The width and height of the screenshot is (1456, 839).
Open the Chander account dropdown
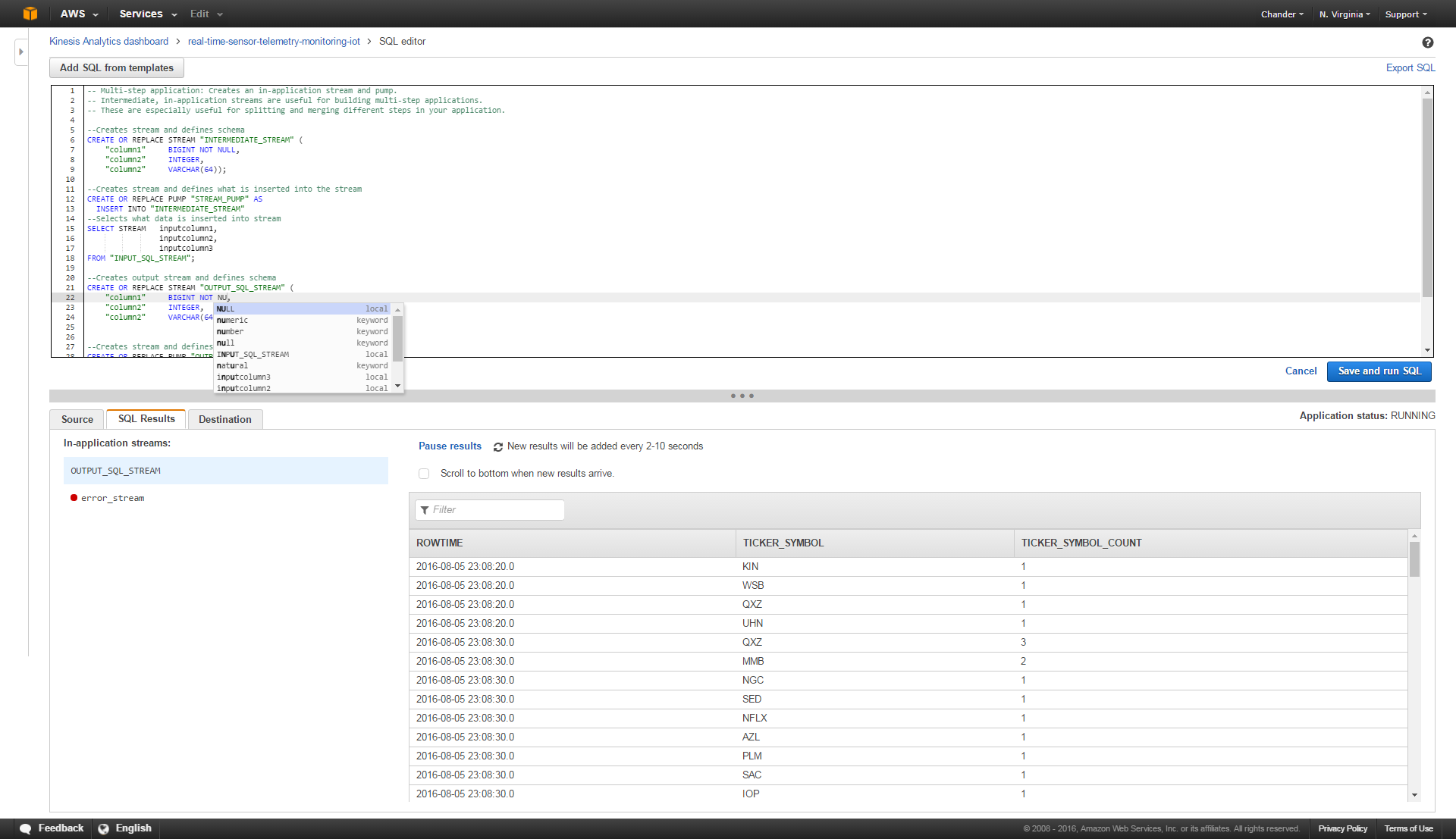click(1281, 14)
